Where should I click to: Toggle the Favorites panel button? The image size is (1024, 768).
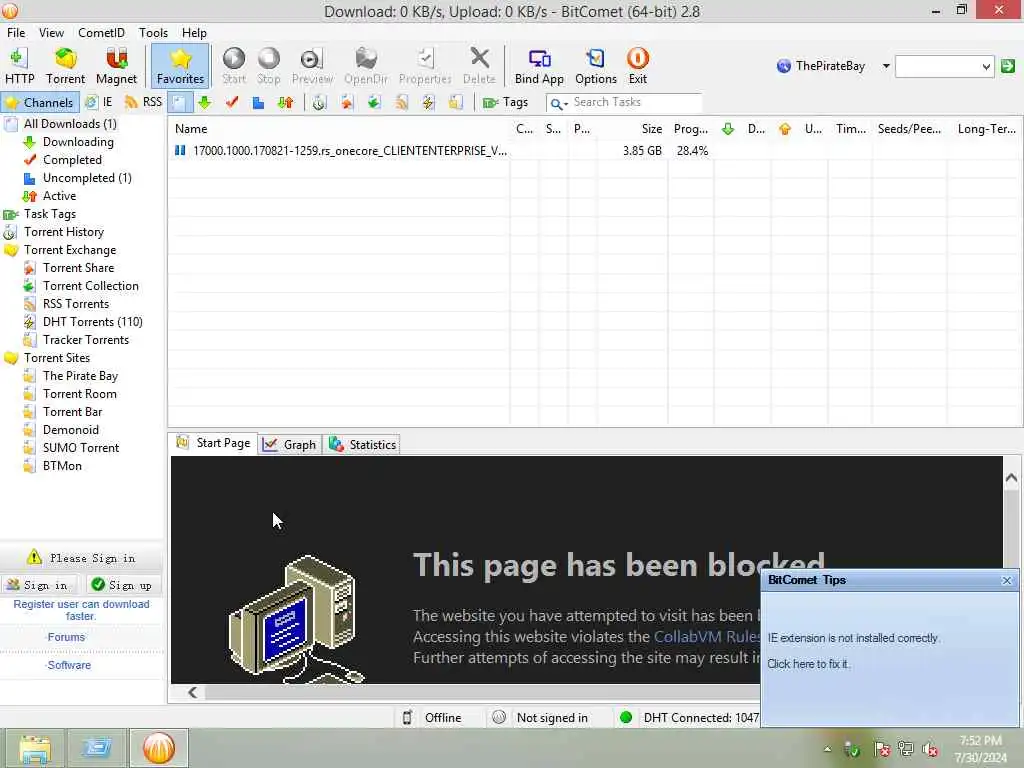(180, 66)
